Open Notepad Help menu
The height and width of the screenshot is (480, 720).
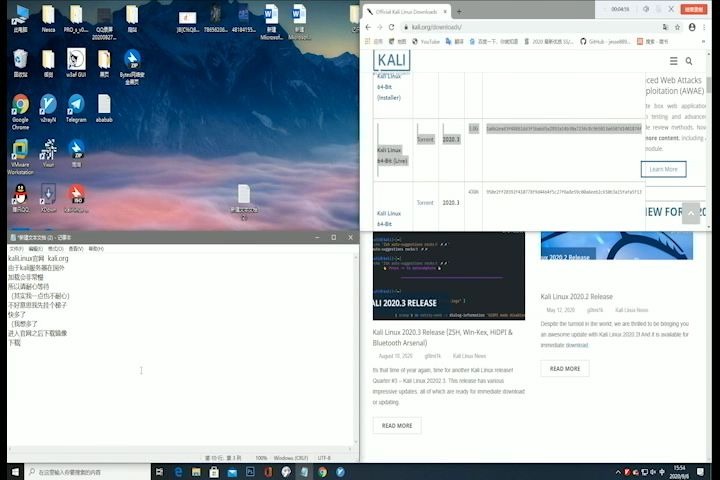pos(96,248)
